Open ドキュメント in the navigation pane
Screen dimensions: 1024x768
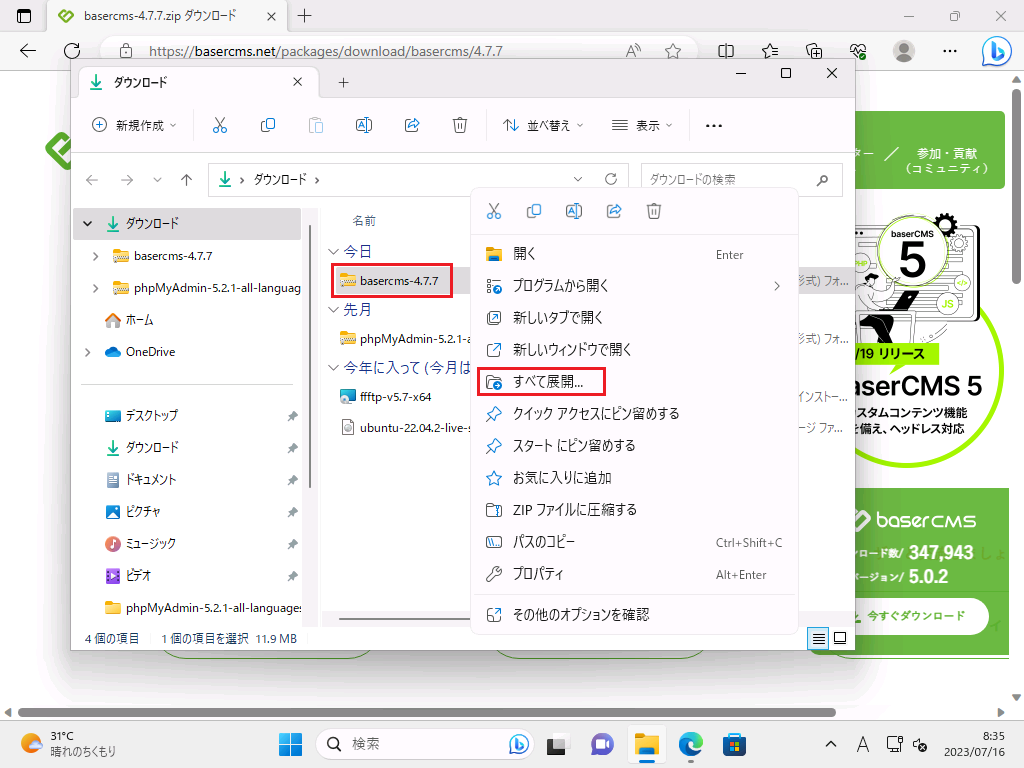150,479
